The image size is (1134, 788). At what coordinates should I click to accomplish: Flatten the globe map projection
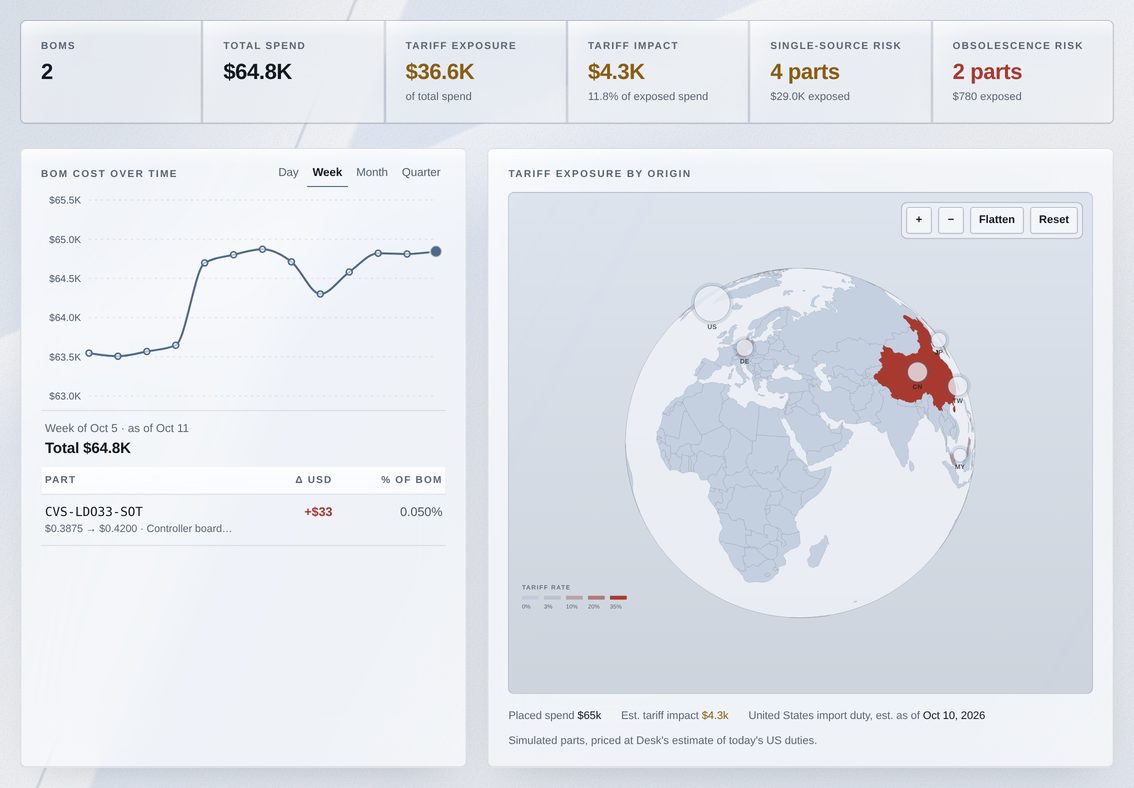(997, 220)
